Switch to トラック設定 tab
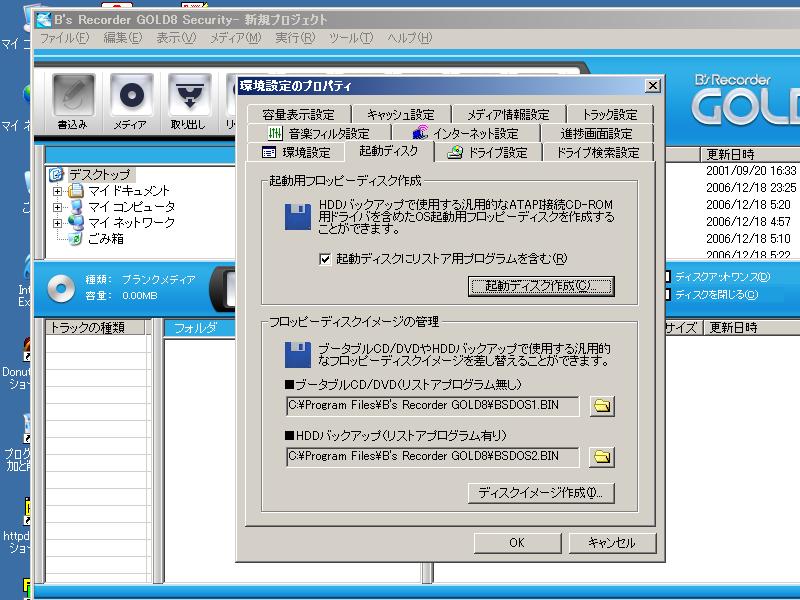 [x=610, y=114]
